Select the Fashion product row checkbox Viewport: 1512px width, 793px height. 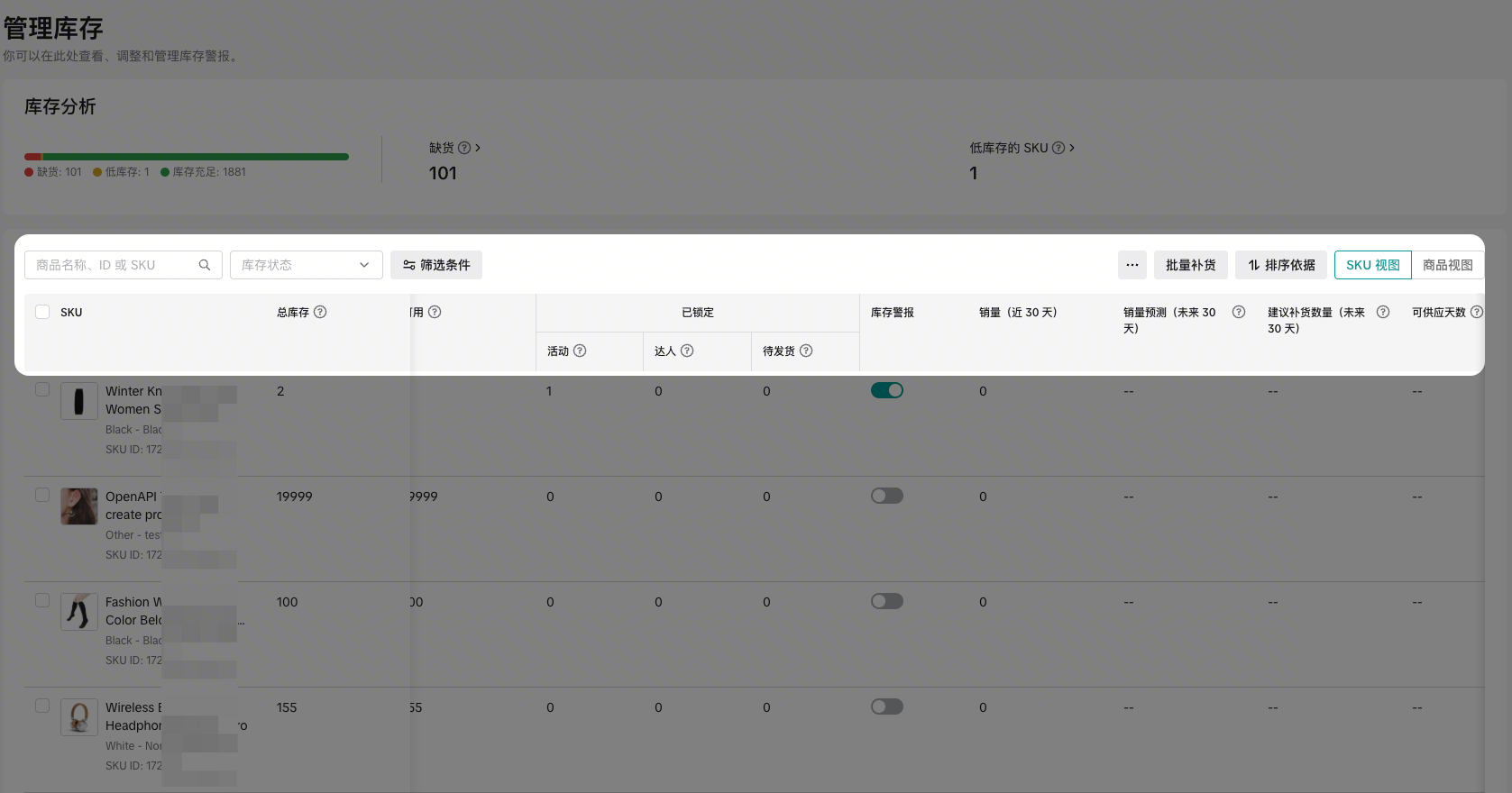[x=42, y=600]
